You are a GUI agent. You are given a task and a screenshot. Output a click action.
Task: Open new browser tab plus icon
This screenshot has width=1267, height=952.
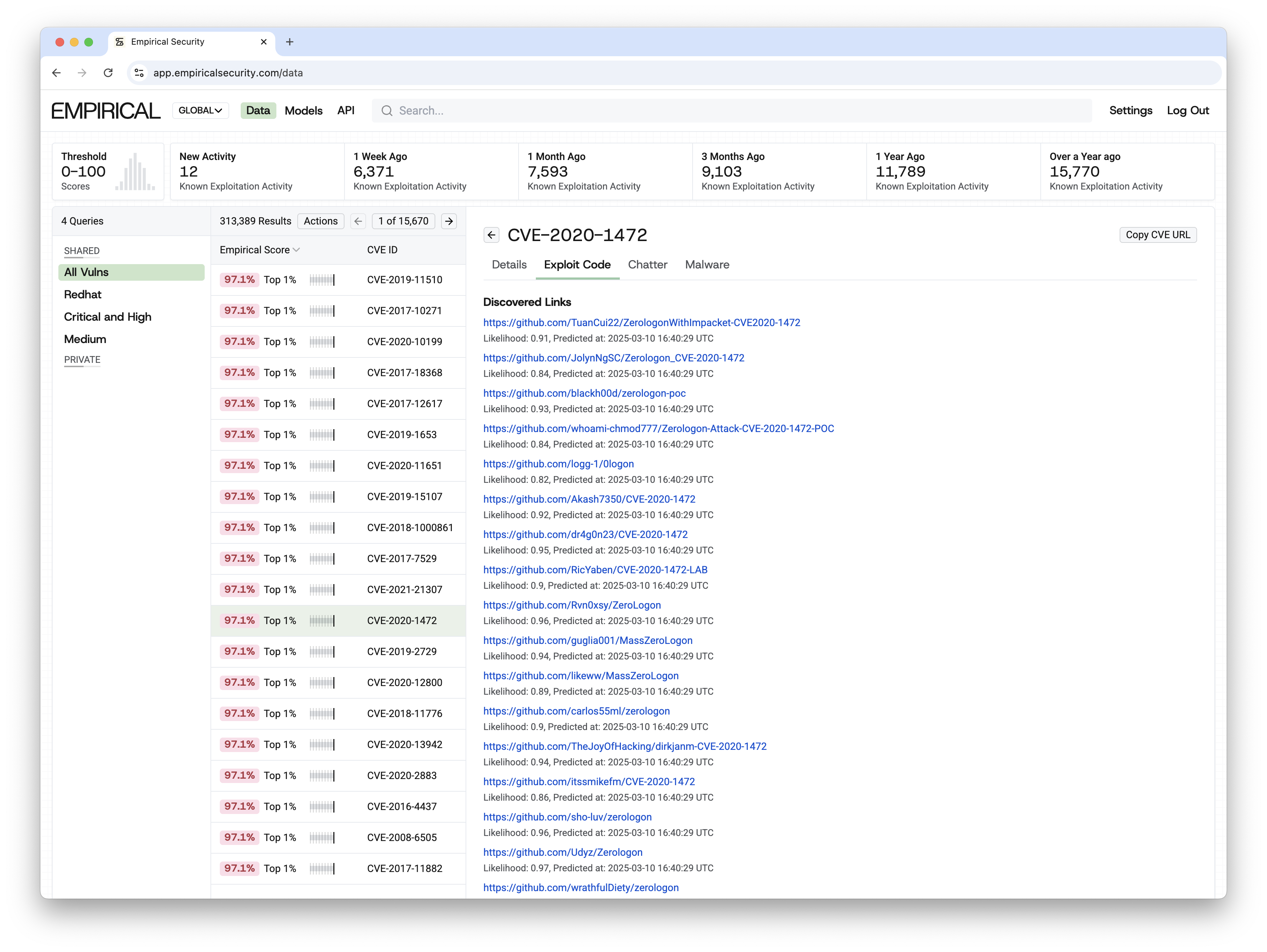point(290,42)
